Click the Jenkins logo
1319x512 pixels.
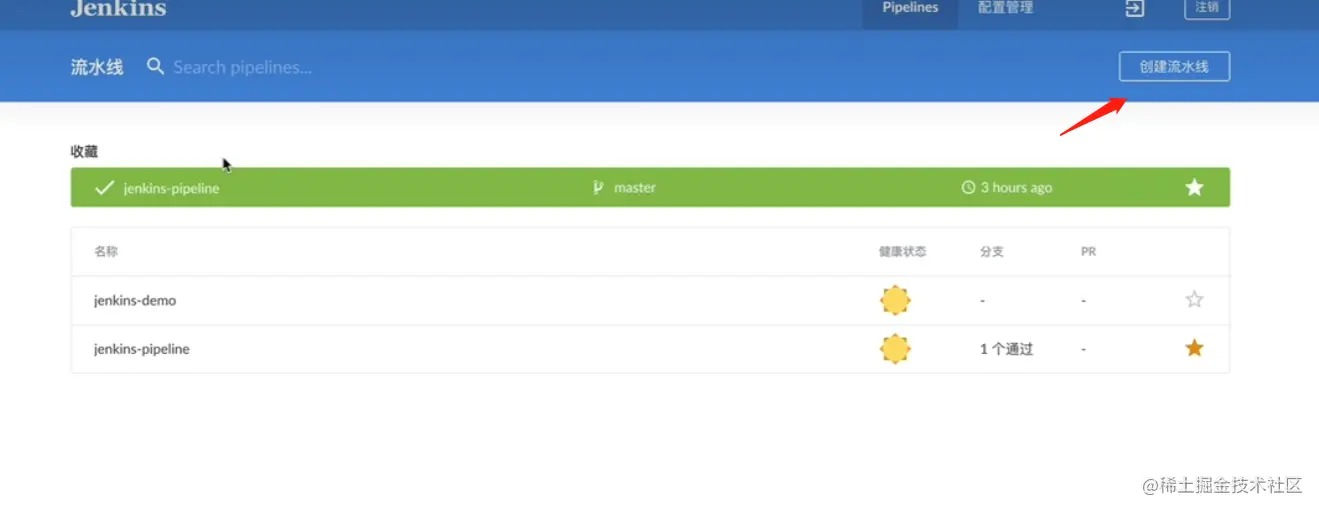click(118, 9)
